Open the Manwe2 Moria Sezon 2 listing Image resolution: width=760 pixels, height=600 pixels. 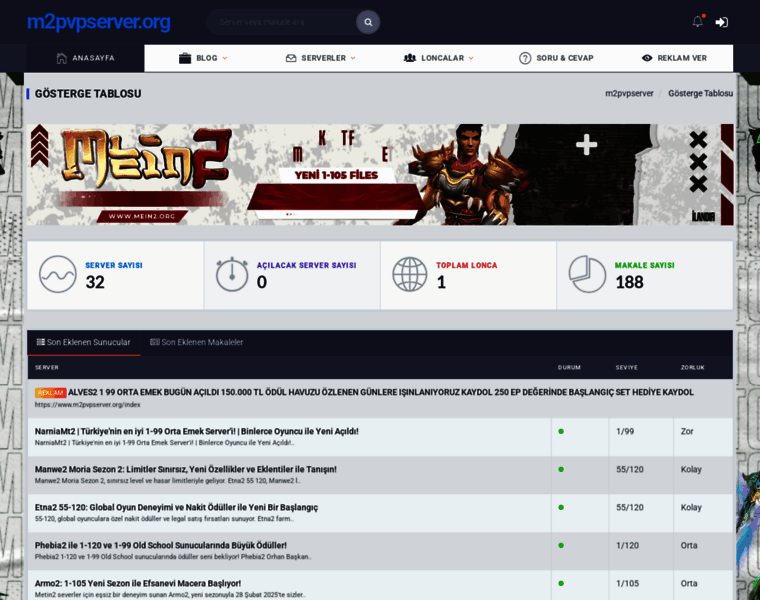186,469
